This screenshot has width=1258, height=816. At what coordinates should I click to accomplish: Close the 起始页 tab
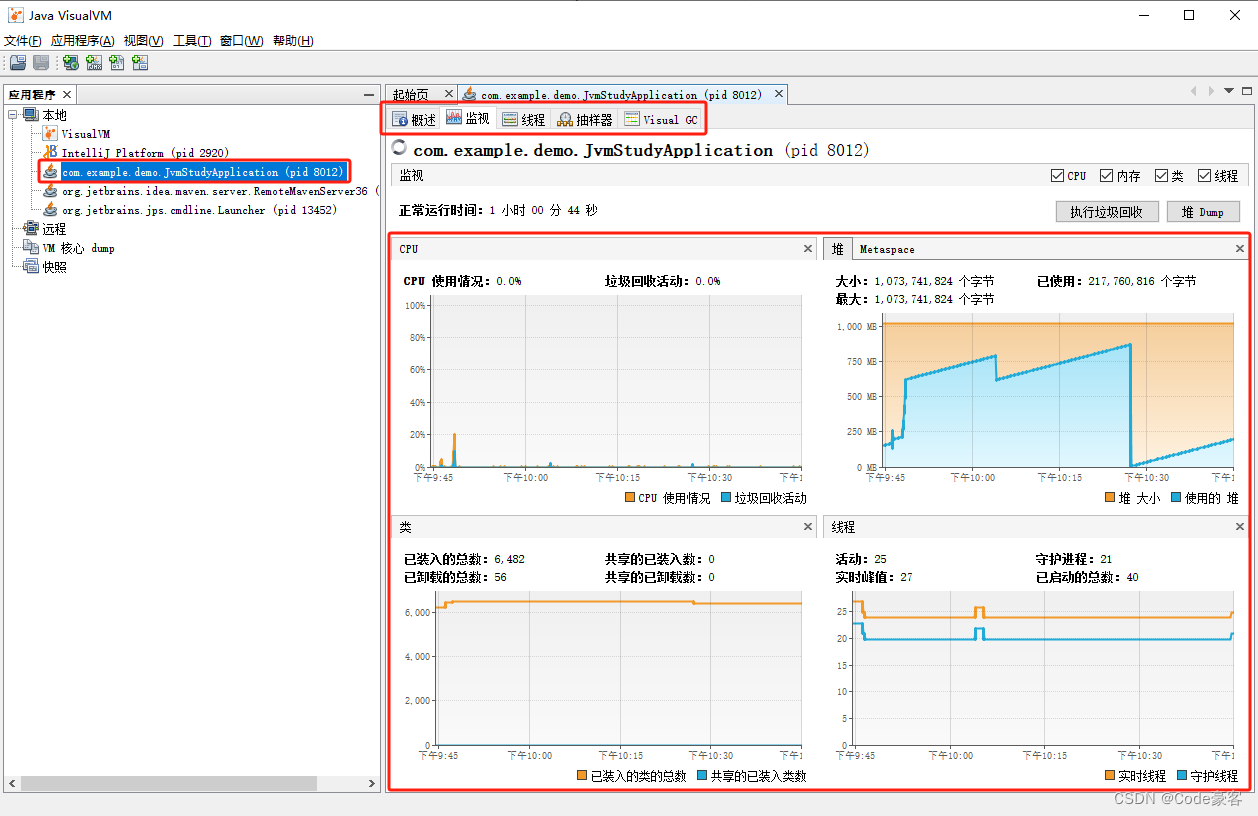pos(448,94)
